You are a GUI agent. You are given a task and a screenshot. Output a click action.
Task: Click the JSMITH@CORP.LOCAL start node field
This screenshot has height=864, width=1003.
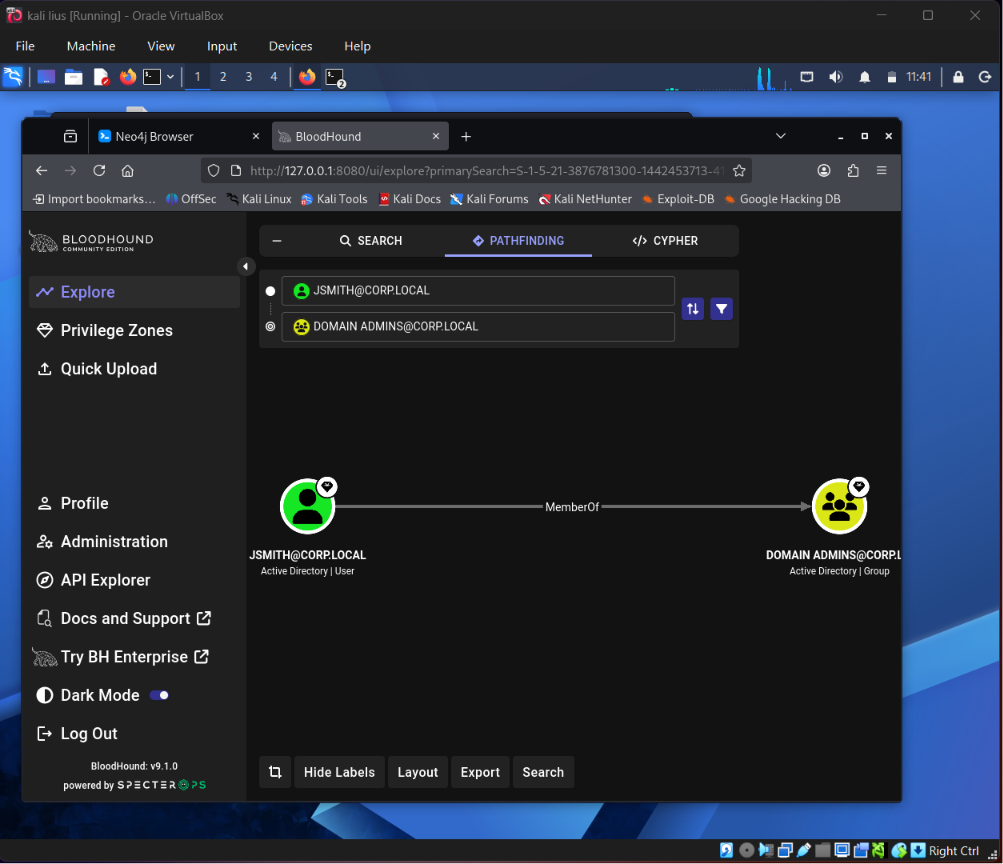[x=478, y=291]
